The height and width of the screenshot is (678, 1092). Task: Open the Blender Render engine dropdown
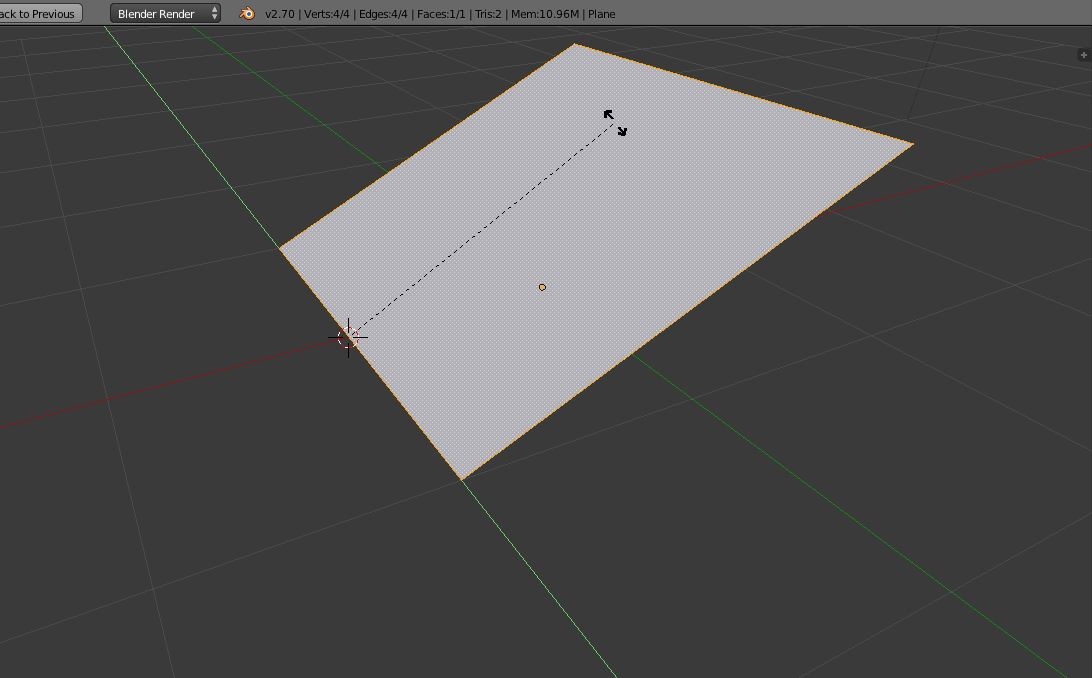(165, 13)
